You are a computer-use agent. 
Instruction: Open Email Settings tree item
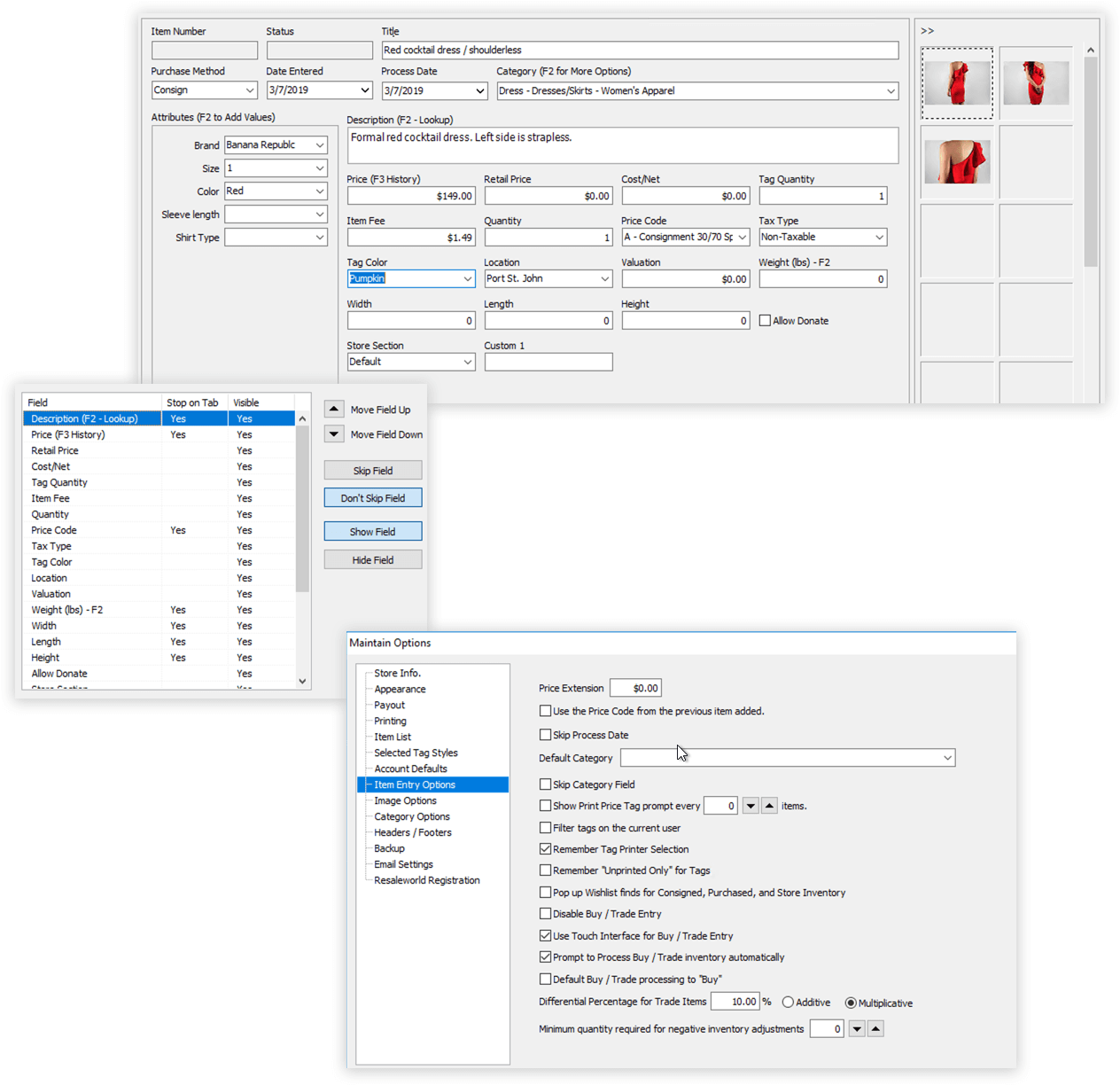(x=403, y=864)
